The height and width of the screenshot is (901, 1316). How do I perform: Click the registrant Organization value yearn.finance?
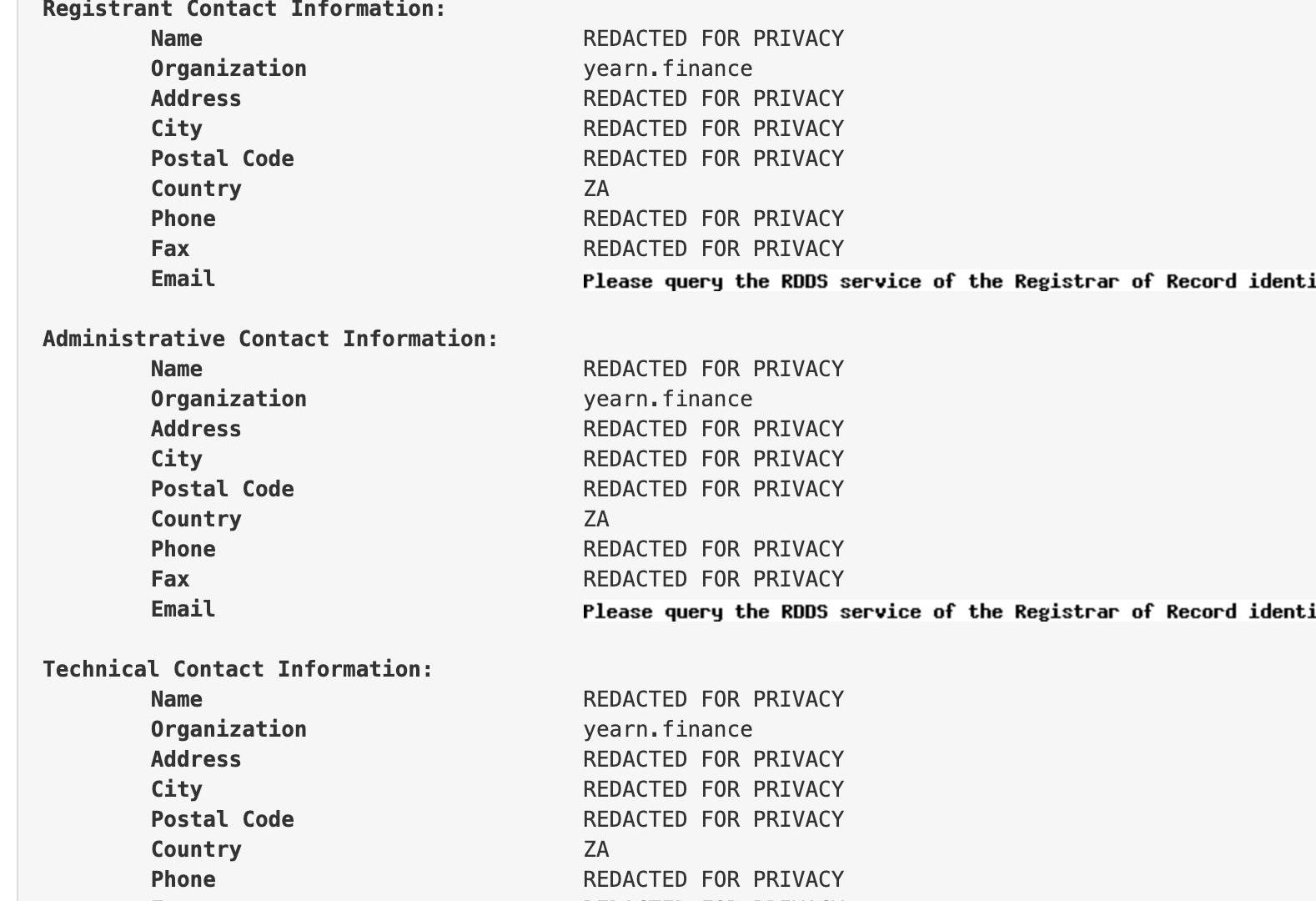667,68
